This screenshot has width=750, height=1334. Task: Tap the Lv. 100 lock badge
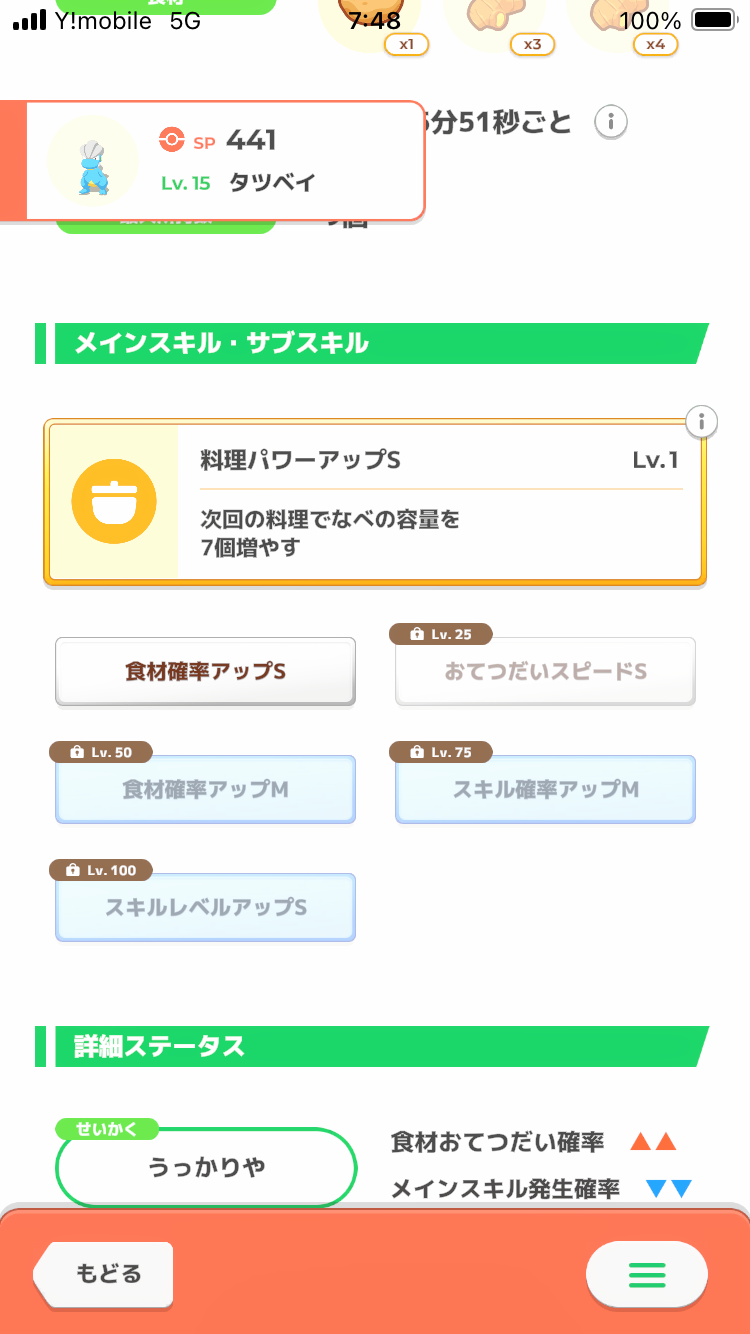[100, 870]
